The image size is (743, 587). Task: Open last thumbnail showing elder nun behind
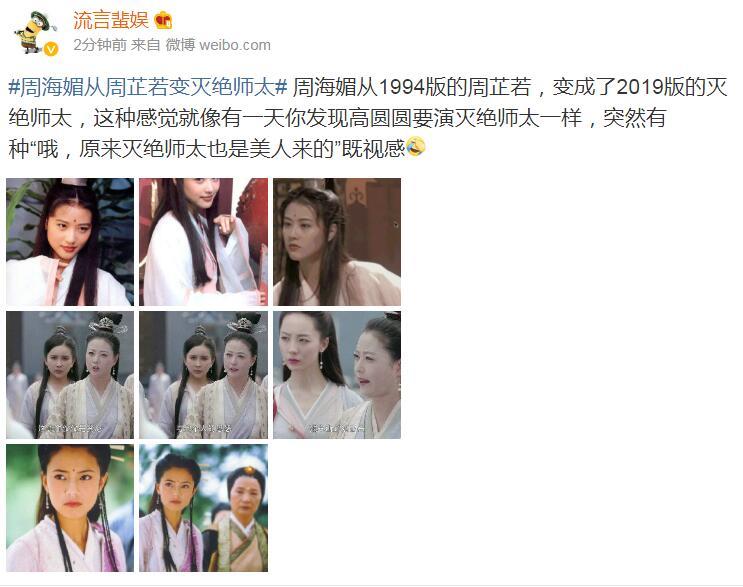pos(203,508)
